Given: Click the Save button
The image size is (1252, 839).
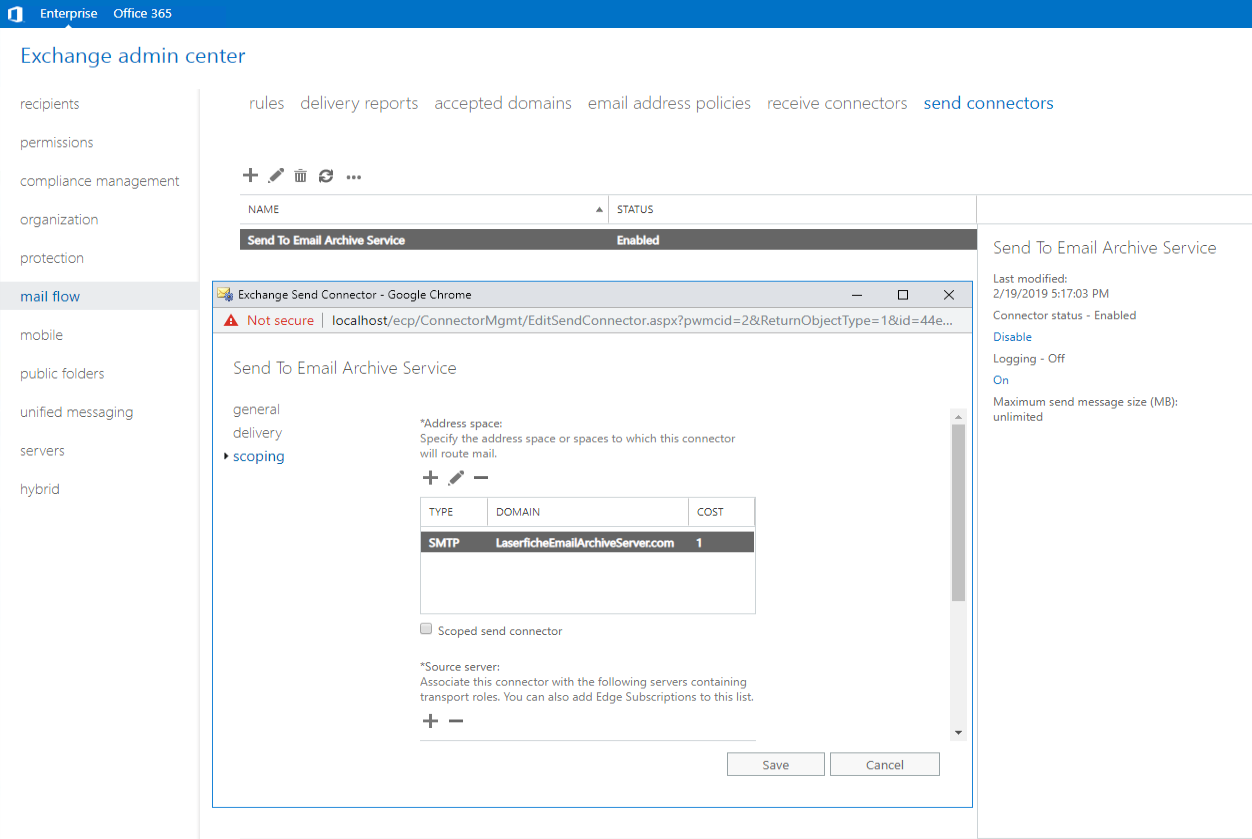Looking at the screenshot, I should point(776,765).
